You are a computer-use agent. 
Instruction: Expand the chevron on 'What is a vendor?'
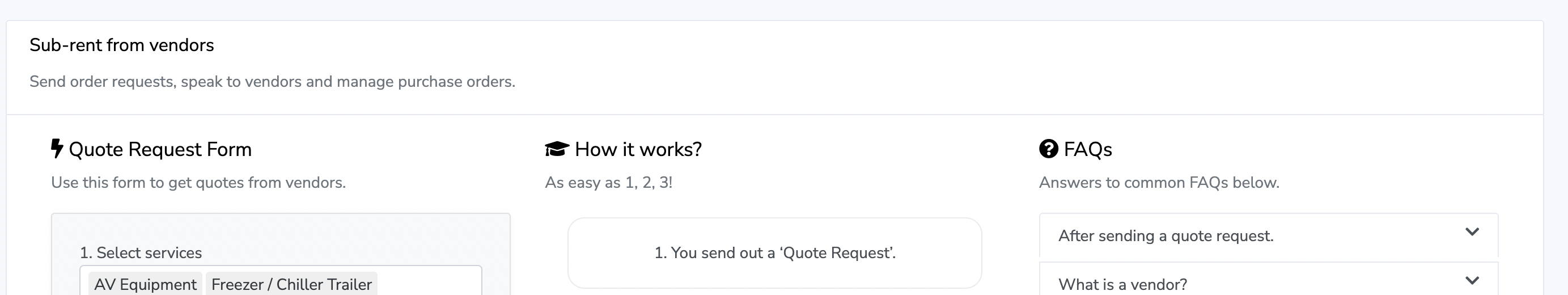pos(1472,280)
